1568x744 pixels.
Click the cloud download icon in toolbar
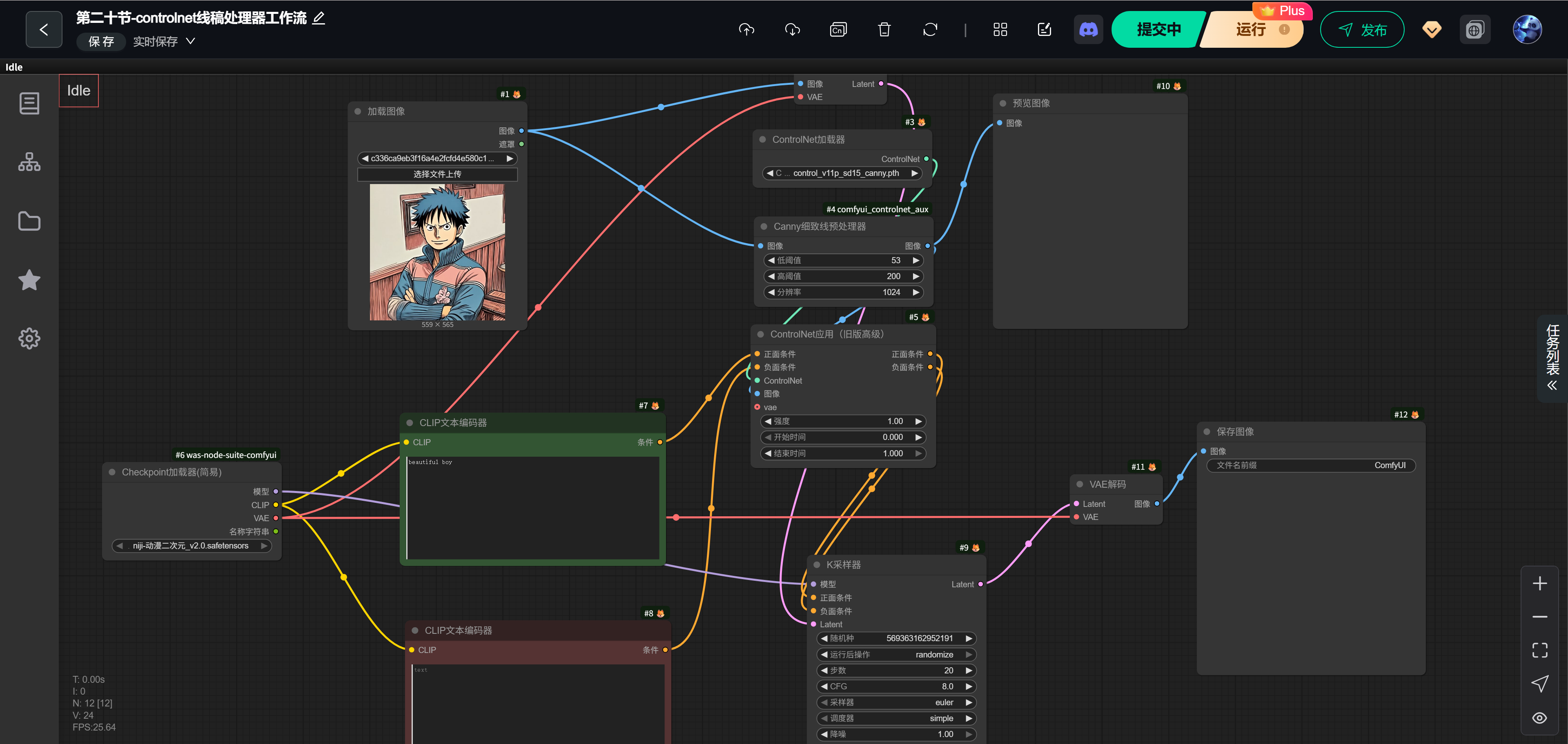(x=792, y=29)
